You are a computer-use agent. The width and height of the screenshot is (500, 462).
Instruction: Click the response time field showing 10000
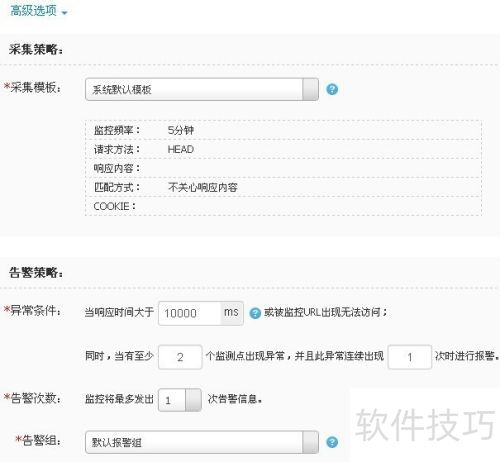pos(189,313)
